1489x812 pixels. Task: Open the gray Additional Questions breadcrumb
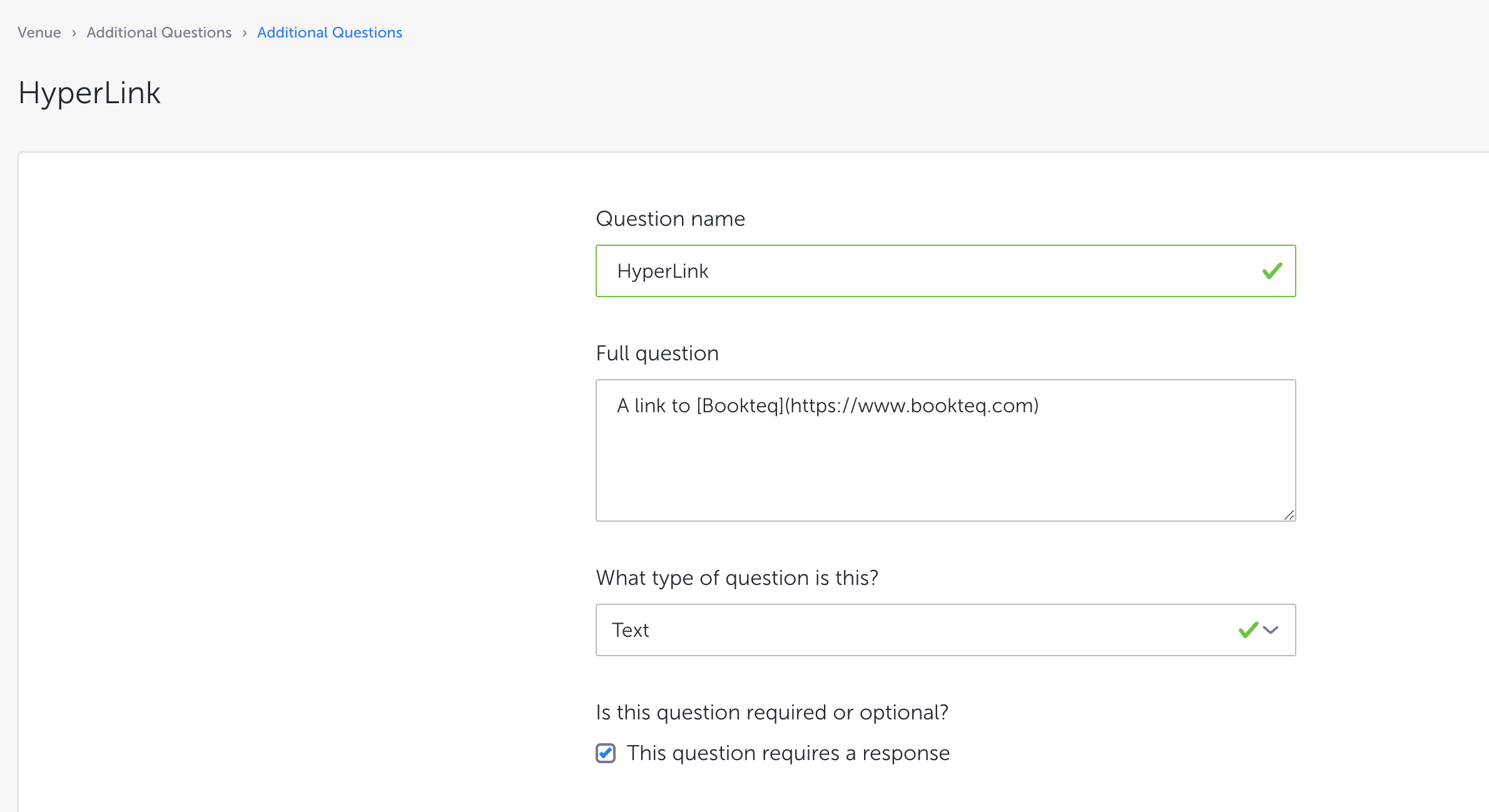159,33
